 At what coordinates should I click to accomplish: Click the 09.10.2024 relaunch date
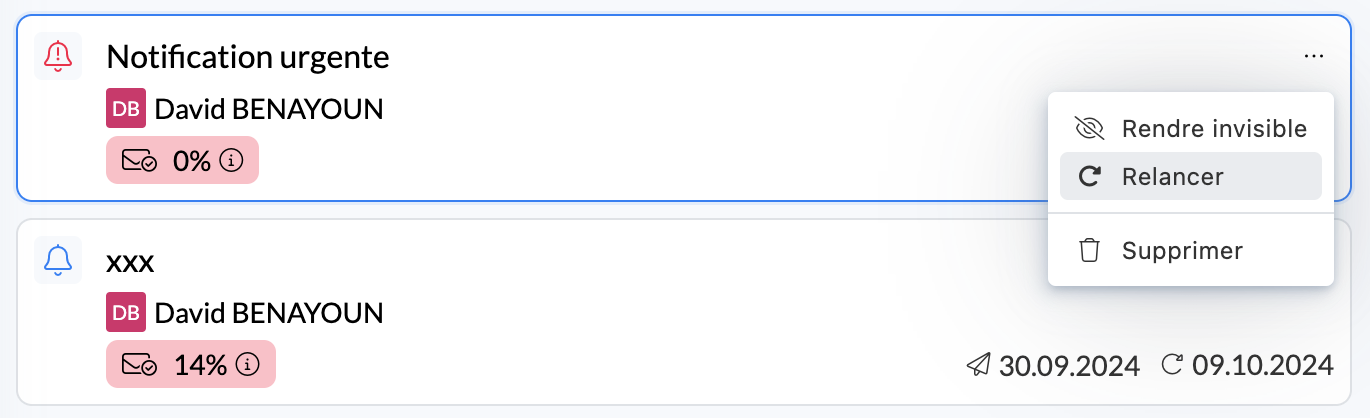[x=1262, y=365]
